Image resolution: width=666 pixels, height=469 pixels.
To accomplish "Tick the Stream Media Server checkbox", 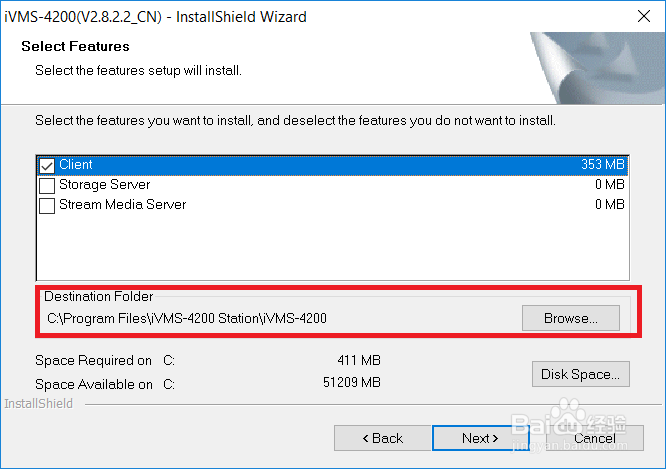I will pyautogui.click(x=47, y=206).
